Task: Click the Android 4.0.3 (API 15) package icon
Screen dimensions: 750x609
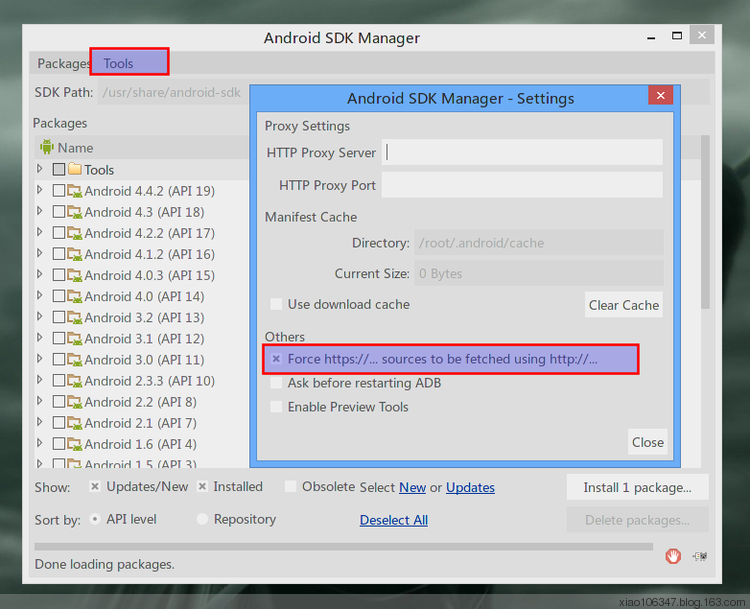Action: tap(74, 275)
